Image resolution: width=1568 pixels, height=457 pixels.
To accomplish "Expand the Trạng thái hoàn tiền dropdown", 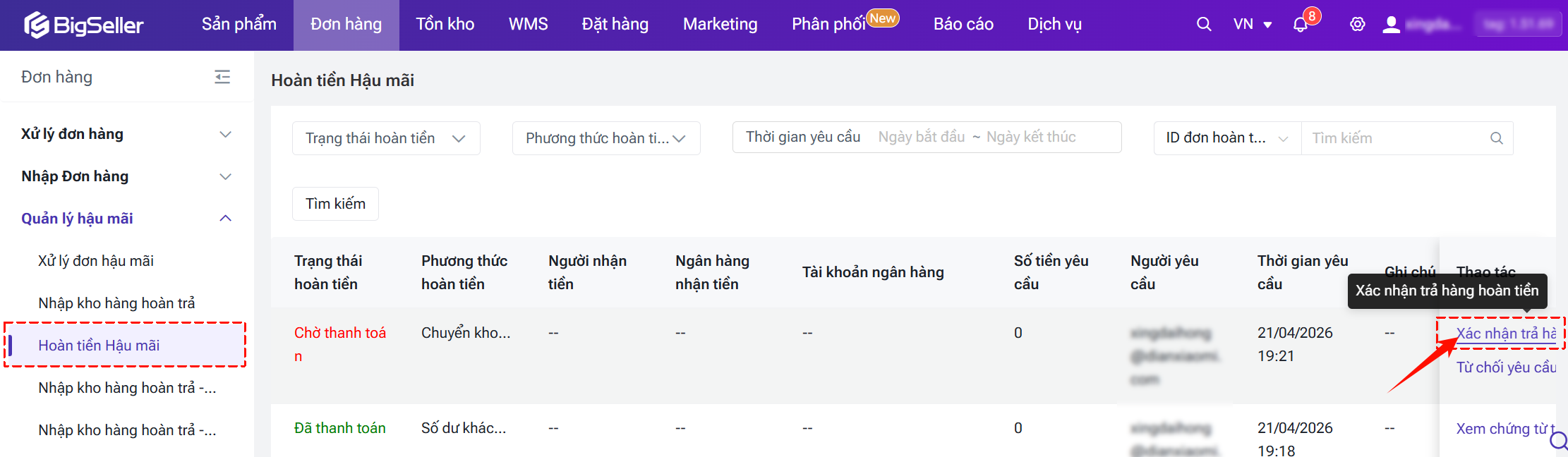I will (x=385, y=138).
